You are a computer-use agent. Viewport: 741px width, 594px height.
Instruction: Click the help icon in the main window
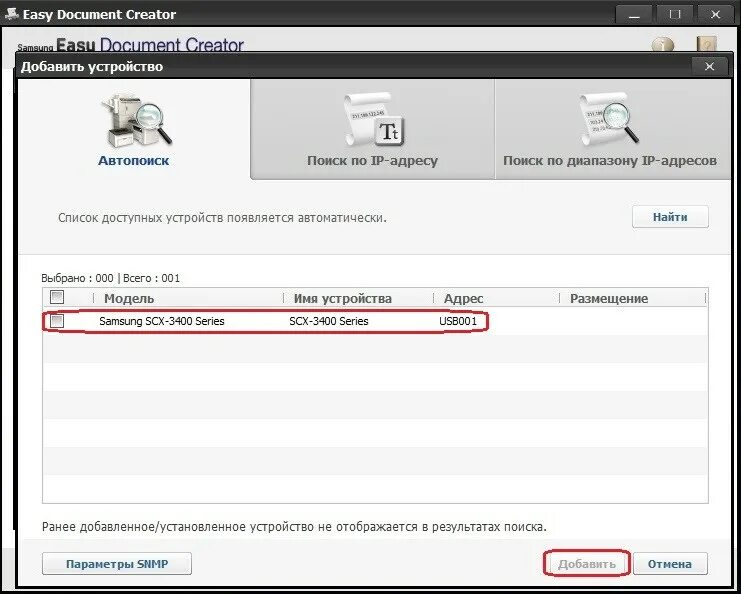coord(707,45)
